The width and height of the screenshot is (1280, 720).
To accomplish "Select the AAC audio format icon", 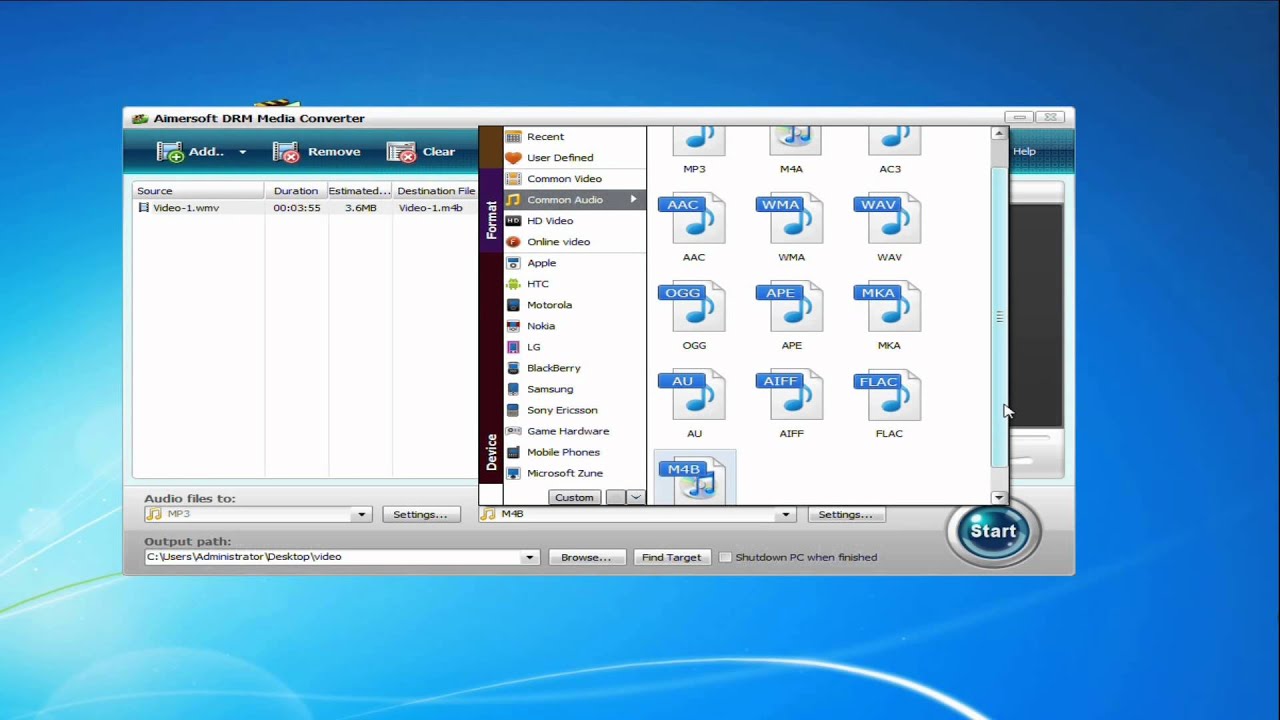I will point(691,220).
